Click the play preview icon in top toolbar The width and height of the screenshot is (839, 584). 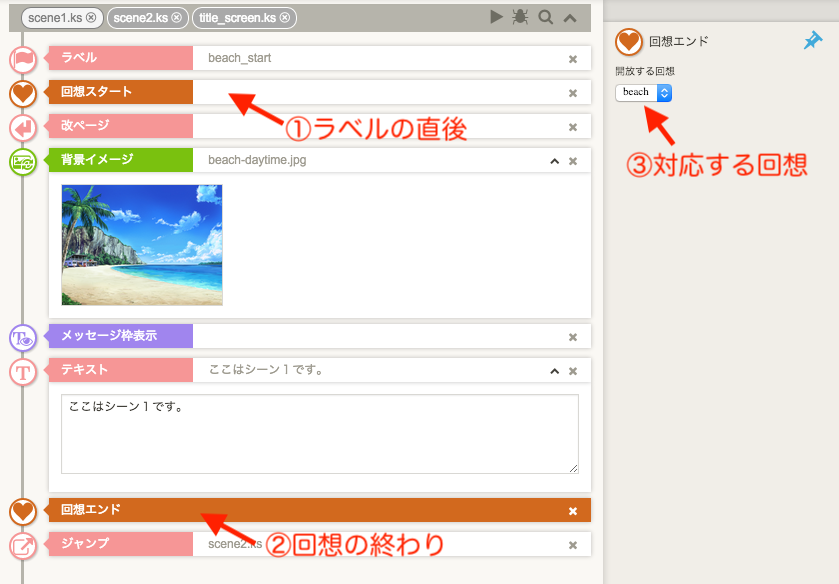pos(496,17)
